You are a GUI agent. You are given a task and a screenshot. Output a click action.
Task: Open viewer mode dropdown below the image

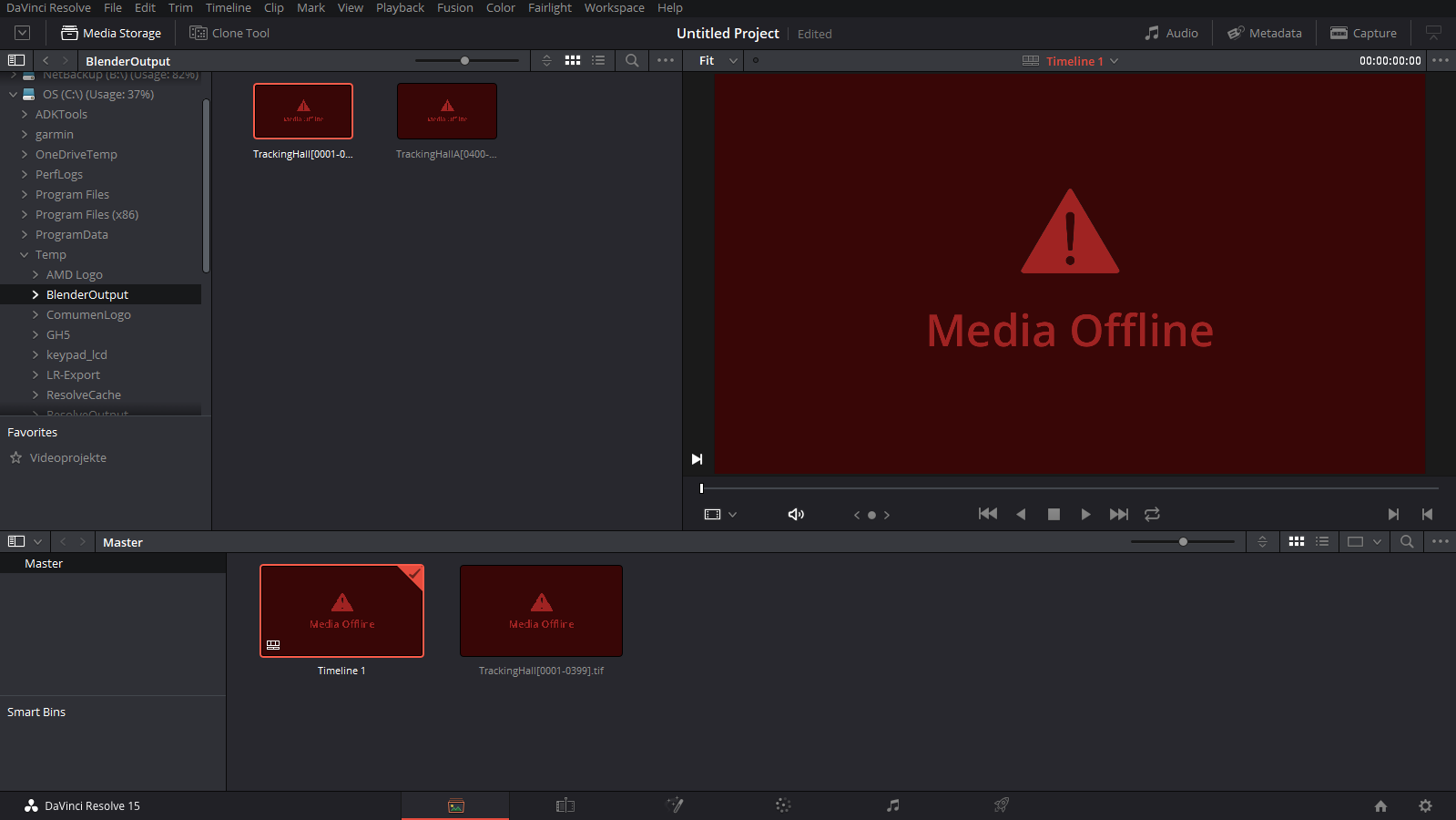coord(720,515)
